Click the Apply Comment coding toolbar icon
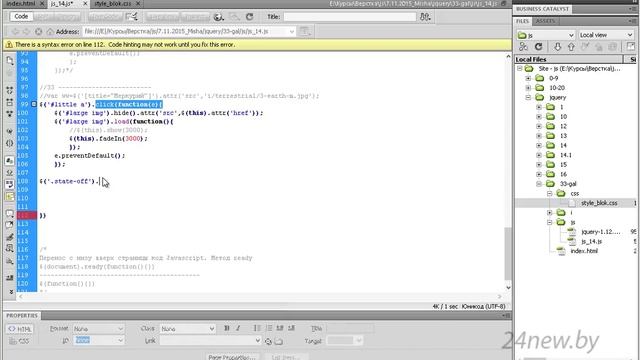The image size is (640, 360). coord(10,213)
